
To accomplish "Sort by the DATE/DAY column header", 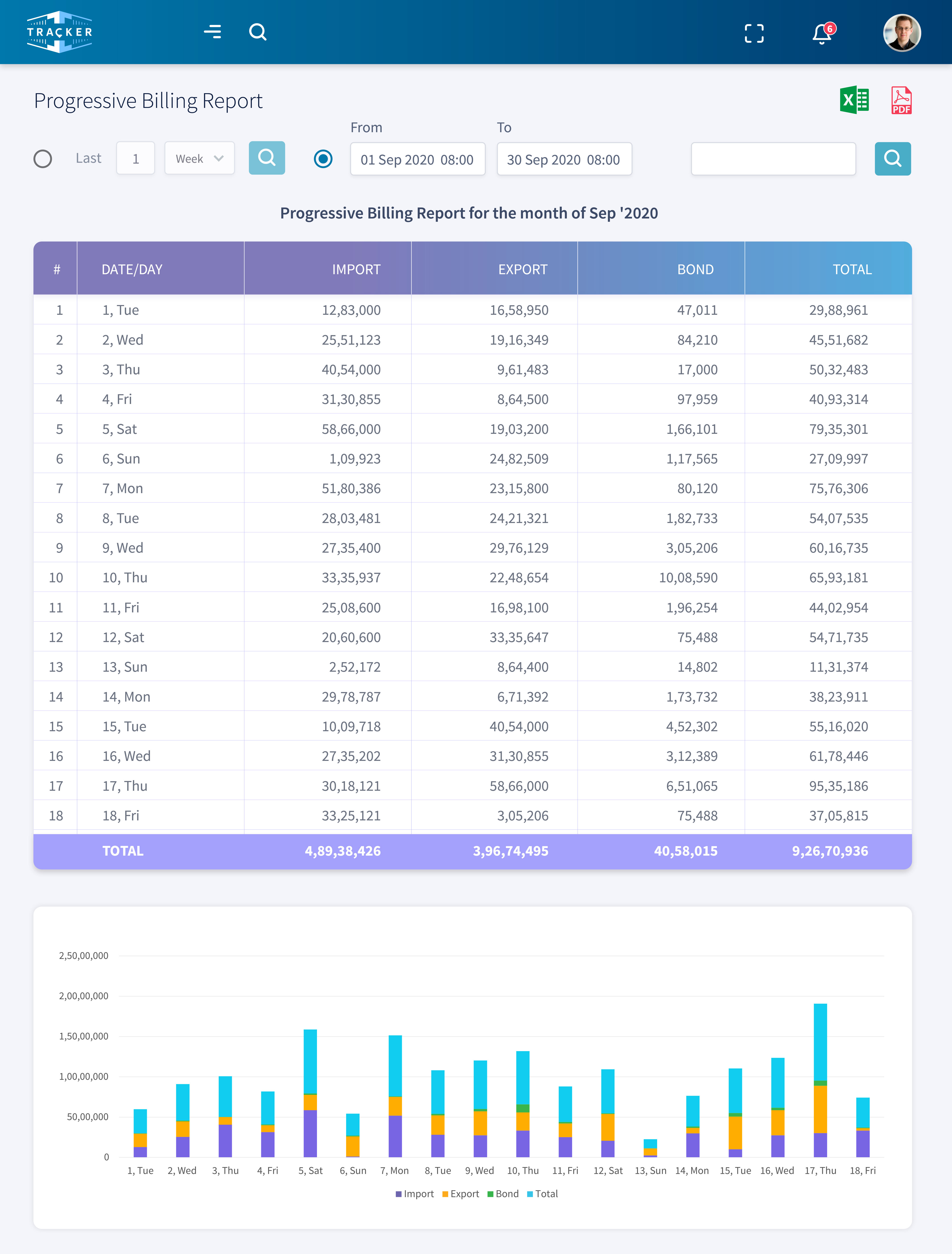I will [132, 269].
